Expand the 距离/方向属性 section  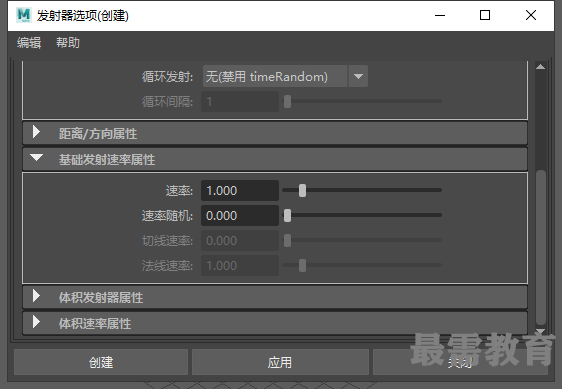pyautogui.click(x=275, y=133)
